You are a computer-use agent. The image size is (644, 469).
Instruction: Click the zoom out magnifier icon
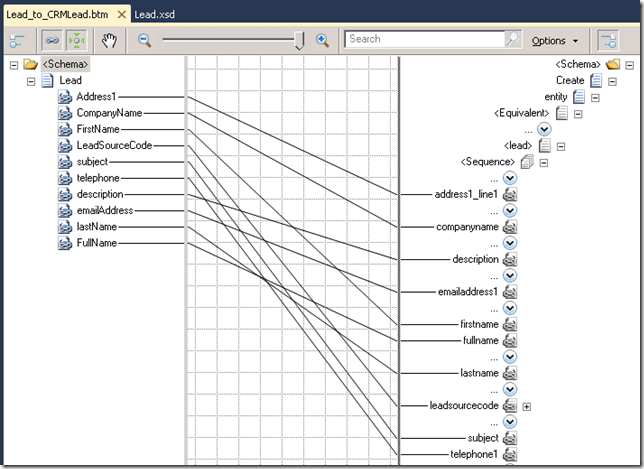pyautogui.click(x=144, y=40)
